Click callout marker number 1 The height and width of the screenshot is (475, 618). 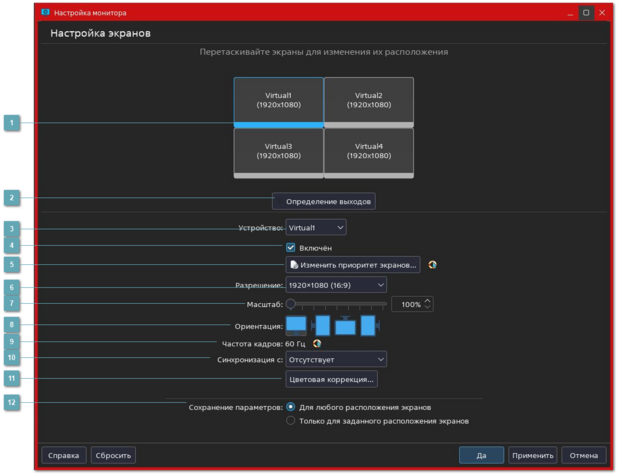pos(12,123)
